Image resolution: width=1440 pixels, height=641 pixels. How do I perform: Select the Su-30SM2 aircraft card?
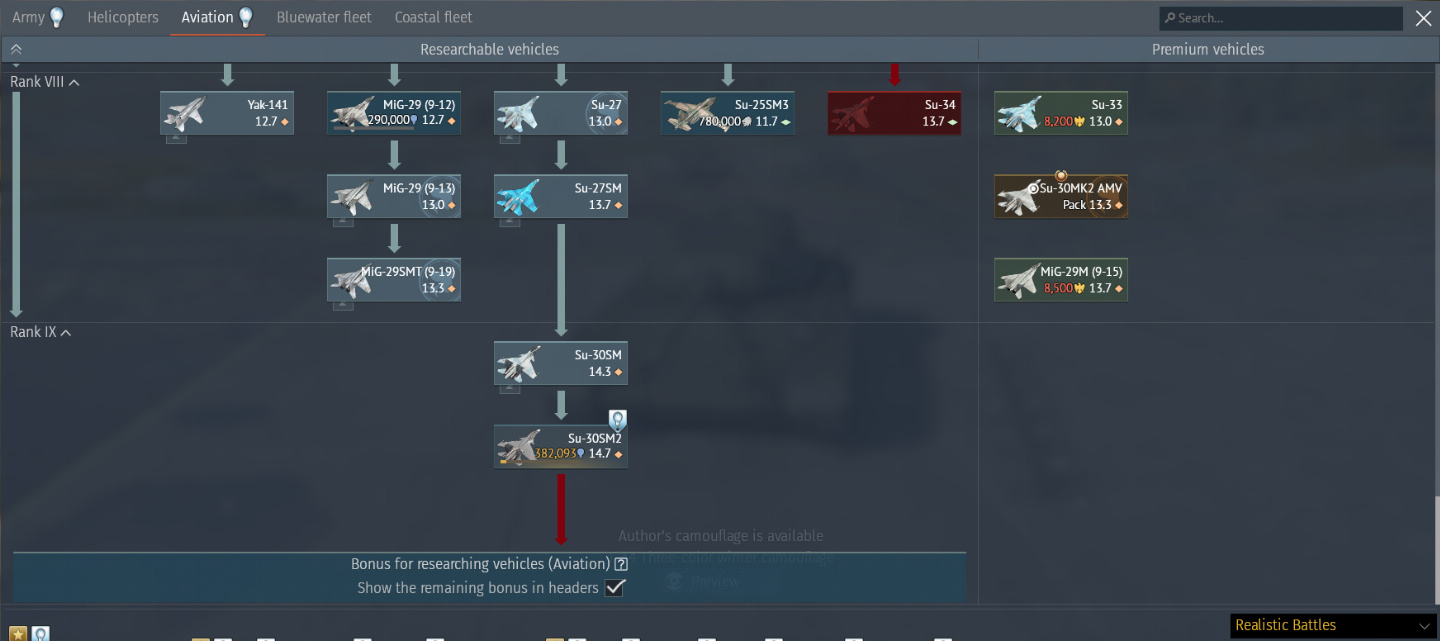tap(561, 446)
